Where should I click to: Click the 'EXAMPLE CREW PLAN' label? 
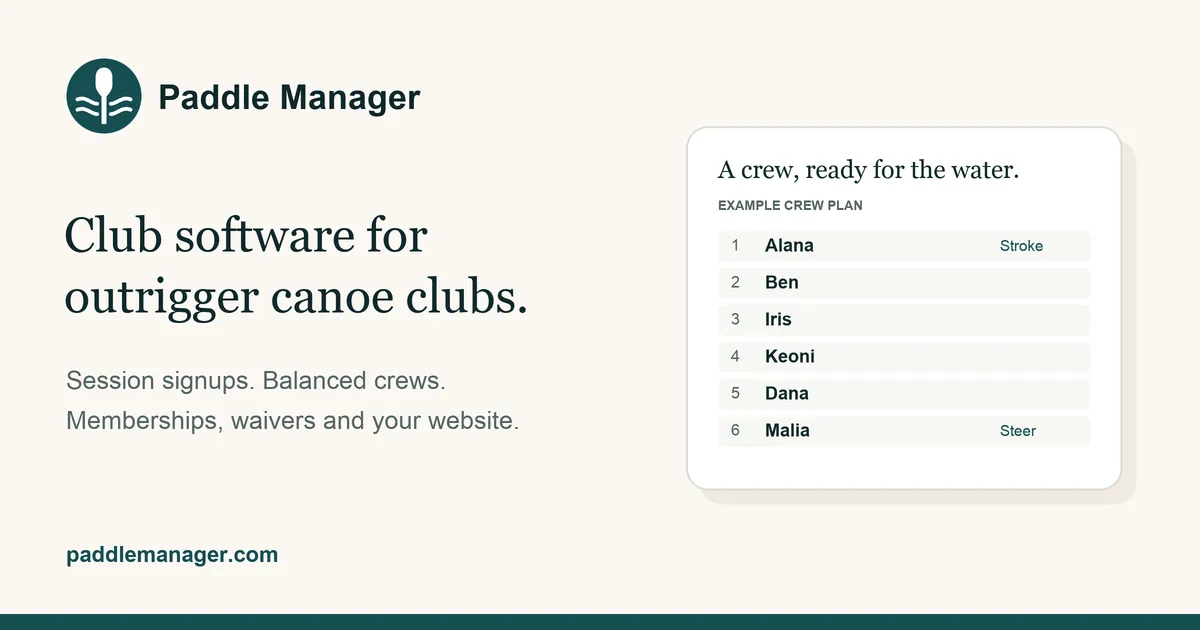pos(790,206)
